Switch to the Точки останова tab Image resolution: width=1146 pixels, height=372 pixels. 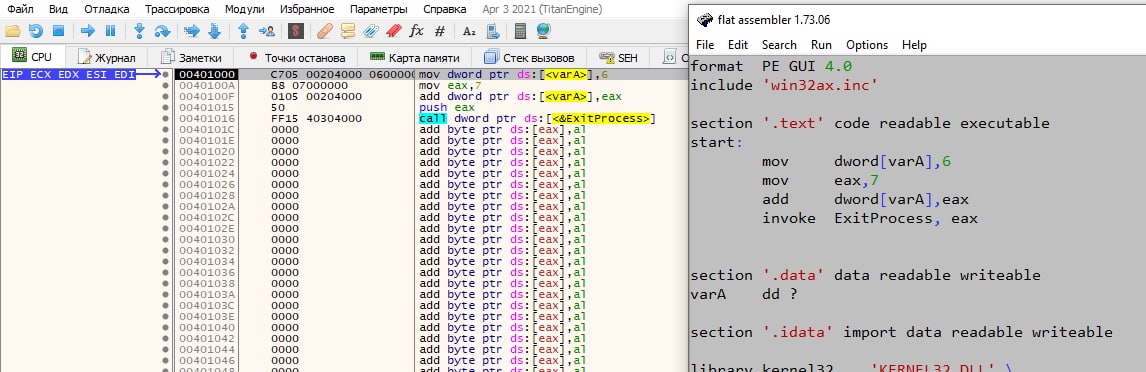tap(297, 57)
